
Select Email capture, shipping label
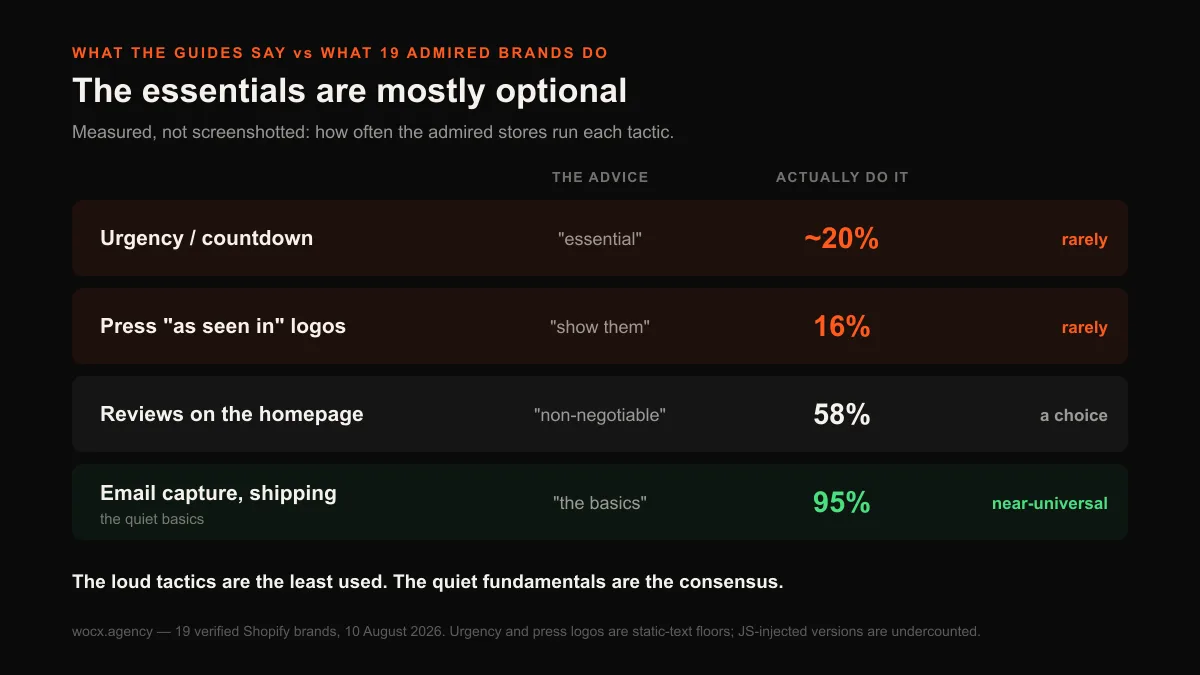[x=218, y=493]
